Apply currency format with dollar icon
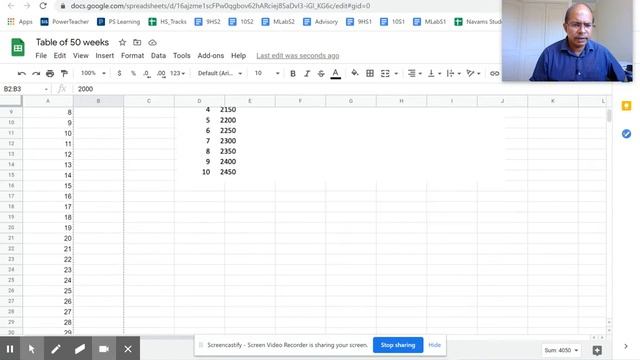Image resolution: width=640 pixels, height=360 pixels. (119, 73)
